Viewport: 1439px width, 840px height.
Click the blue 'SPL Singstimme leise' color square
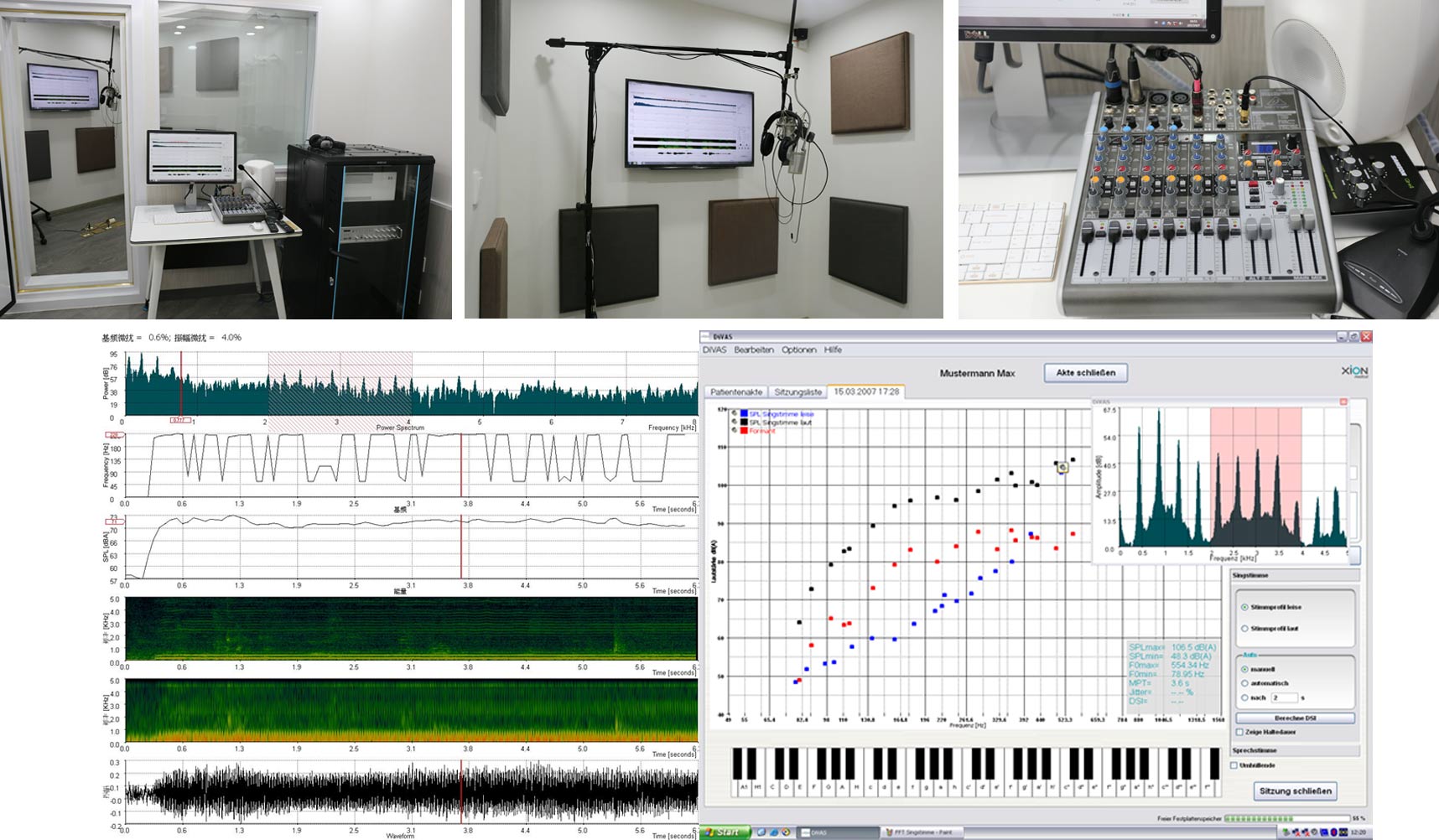(x=744, y=413)
